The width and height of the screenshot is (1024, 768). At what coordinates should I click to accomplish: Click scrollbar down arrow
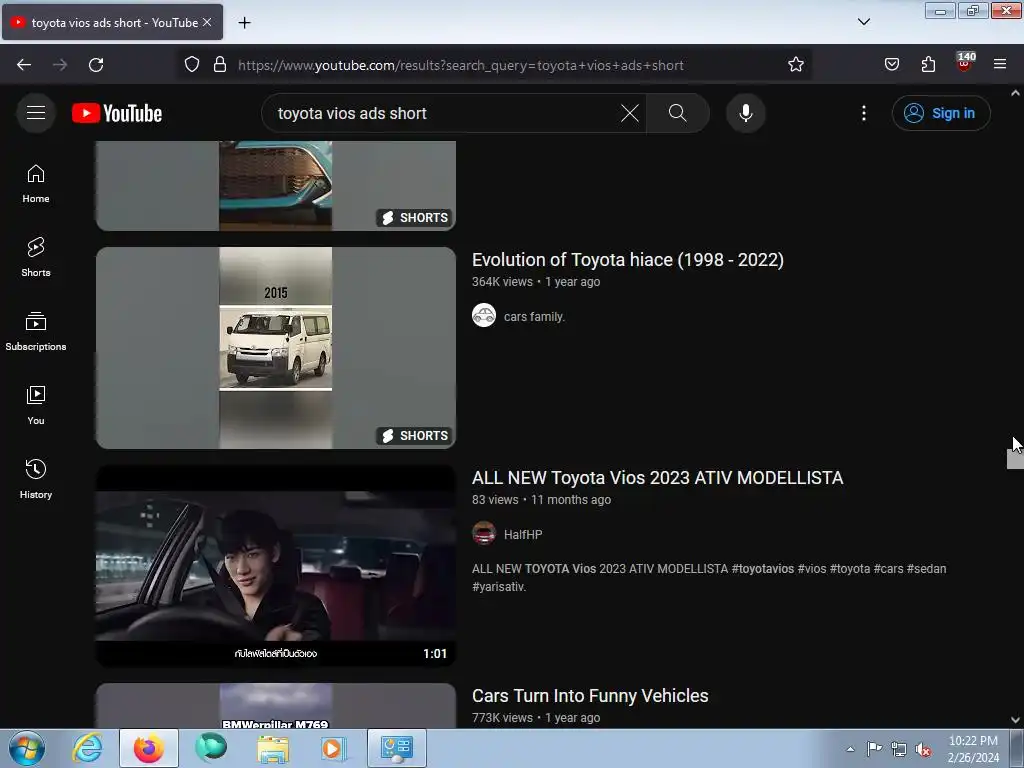[1015, 720]
